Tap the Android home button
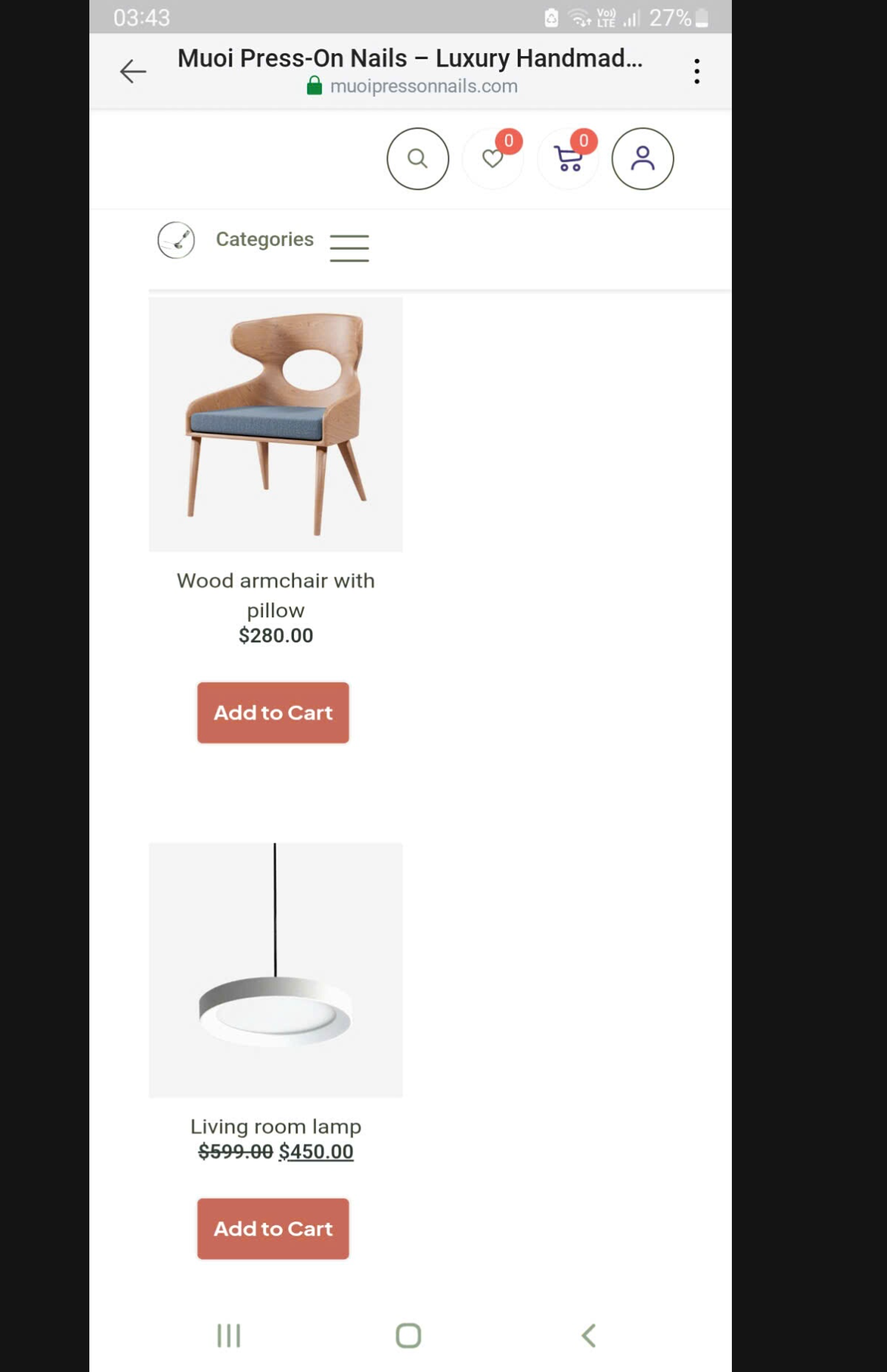Viewport: 887px width, 1372px height. (x=408, y=1335)
